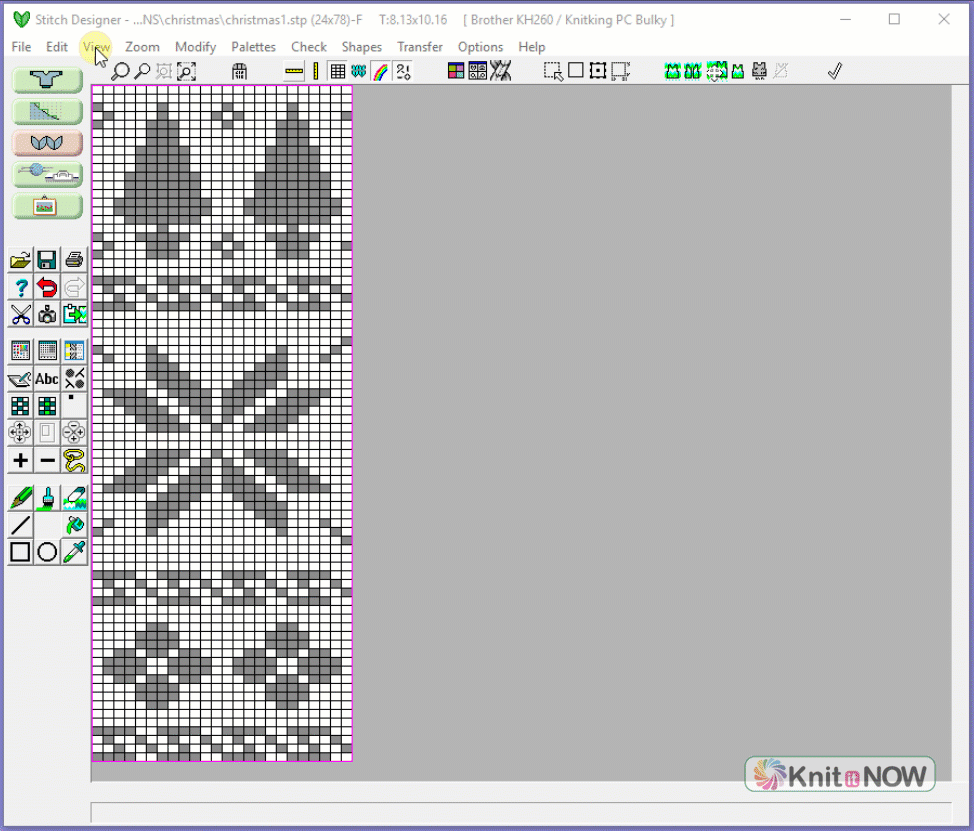The image size is (974, 831).
Task: Click the Abc text tool icon
Action: (x=47, y=379)
